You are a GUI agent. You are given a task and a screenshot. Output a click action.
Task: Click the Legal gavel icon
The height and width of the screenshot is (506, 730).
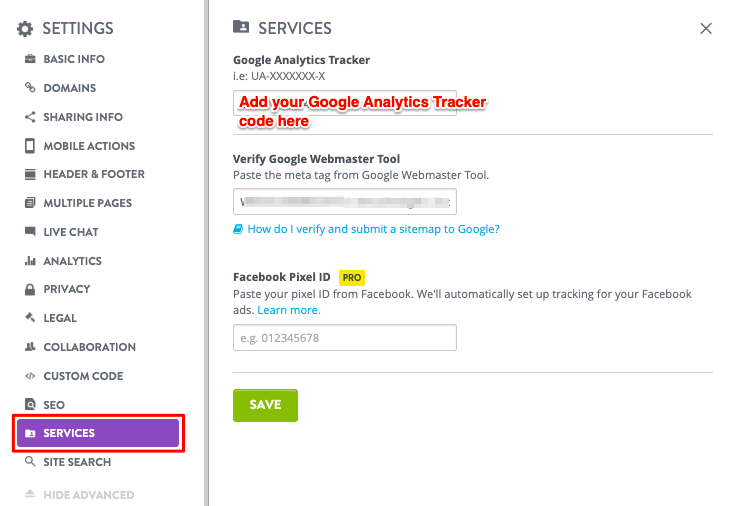30,318
